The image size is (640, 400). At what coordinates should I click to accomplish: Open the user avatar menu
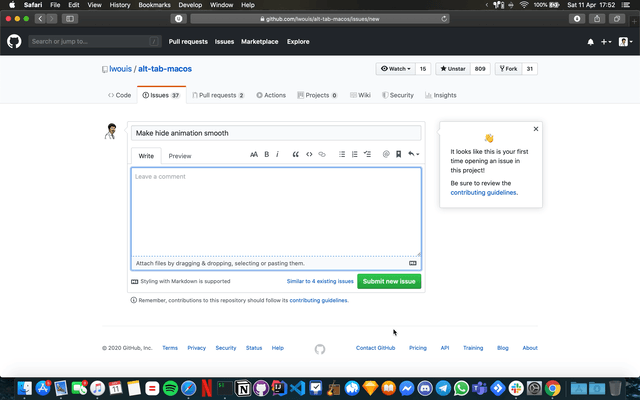click(x=626, y=42)
